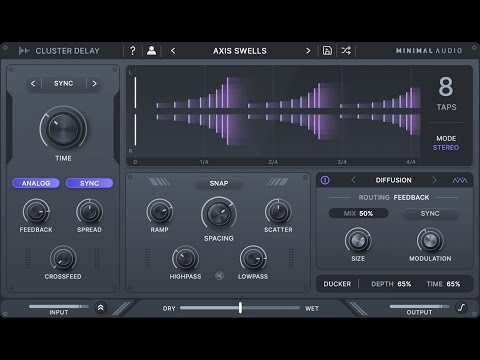Click the 4/4 timeline marker

pos(411,162)
